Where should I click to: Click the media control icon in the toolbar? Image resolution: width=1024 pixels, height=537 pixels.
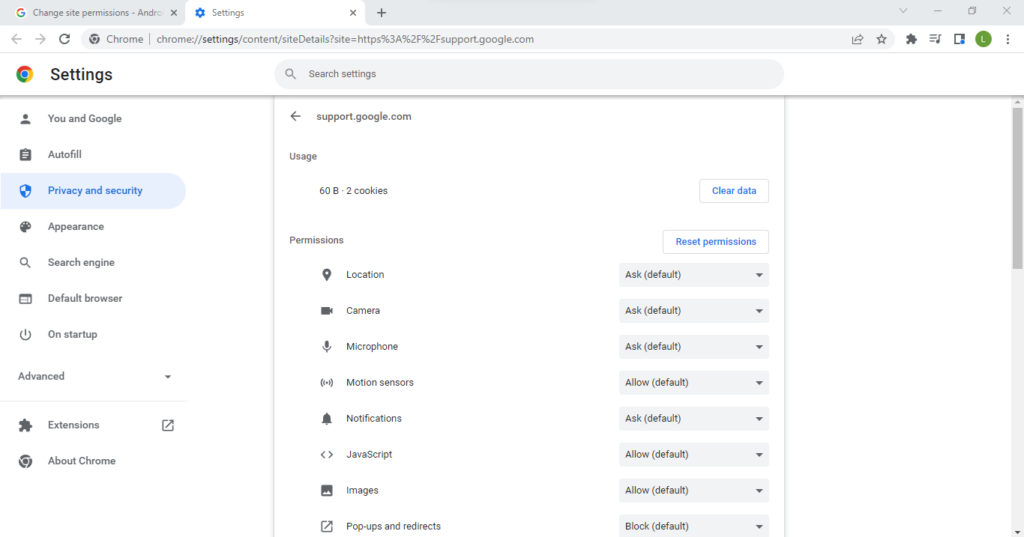(x=935, y=39)
